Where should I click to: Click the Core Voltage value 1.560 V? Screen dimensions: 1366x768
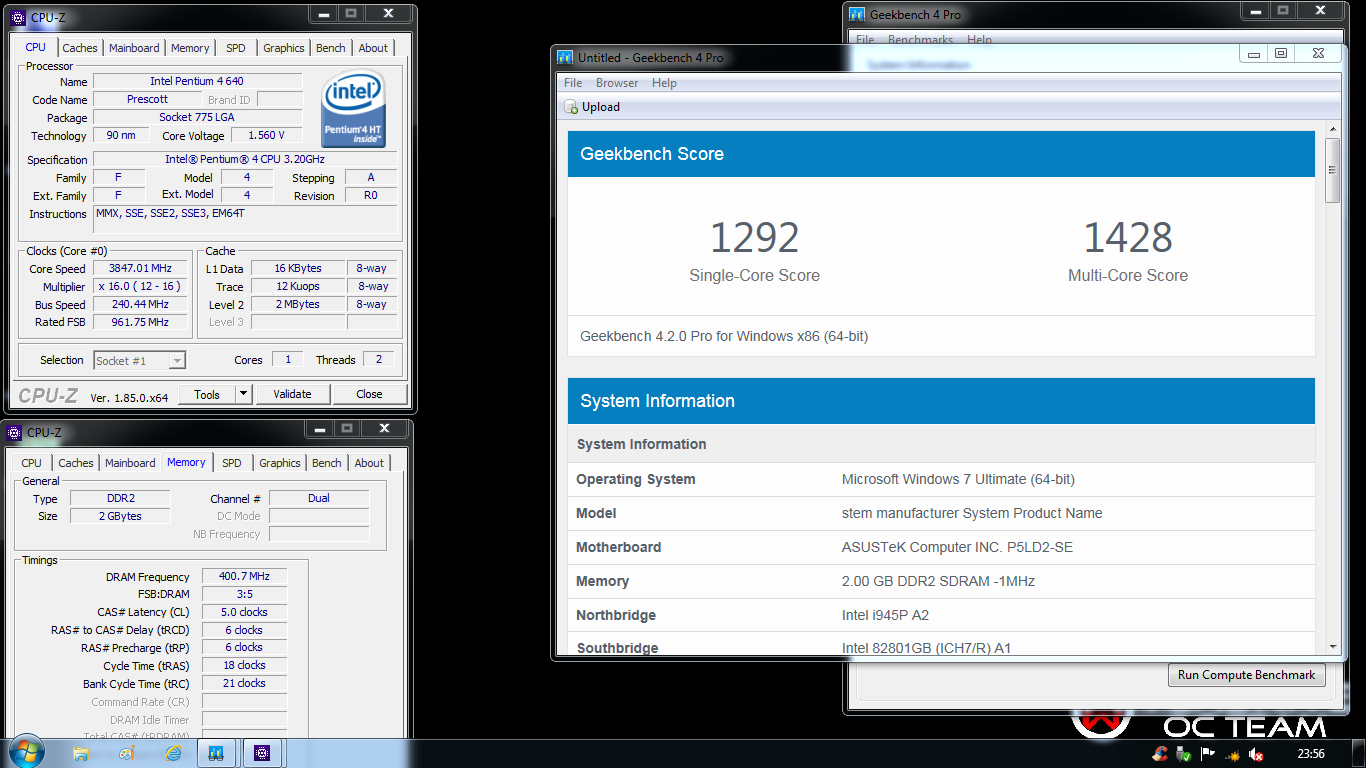click(266, 135)
